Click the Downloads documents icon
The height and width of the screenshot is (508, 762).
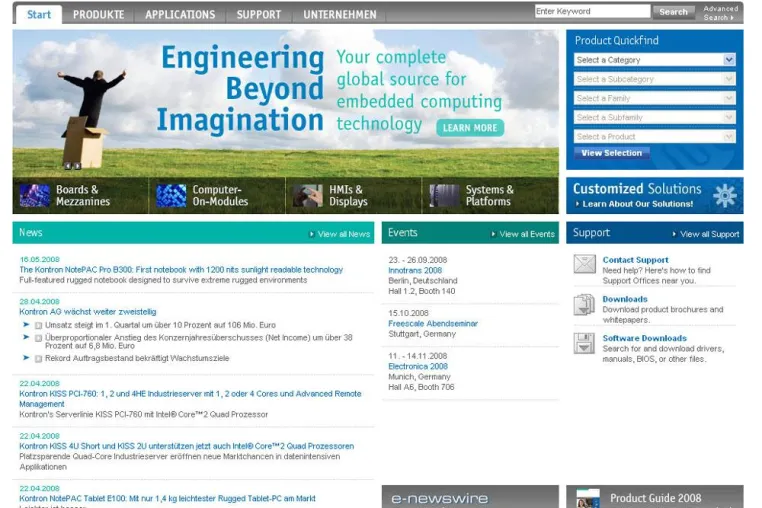tap(584, 305)
